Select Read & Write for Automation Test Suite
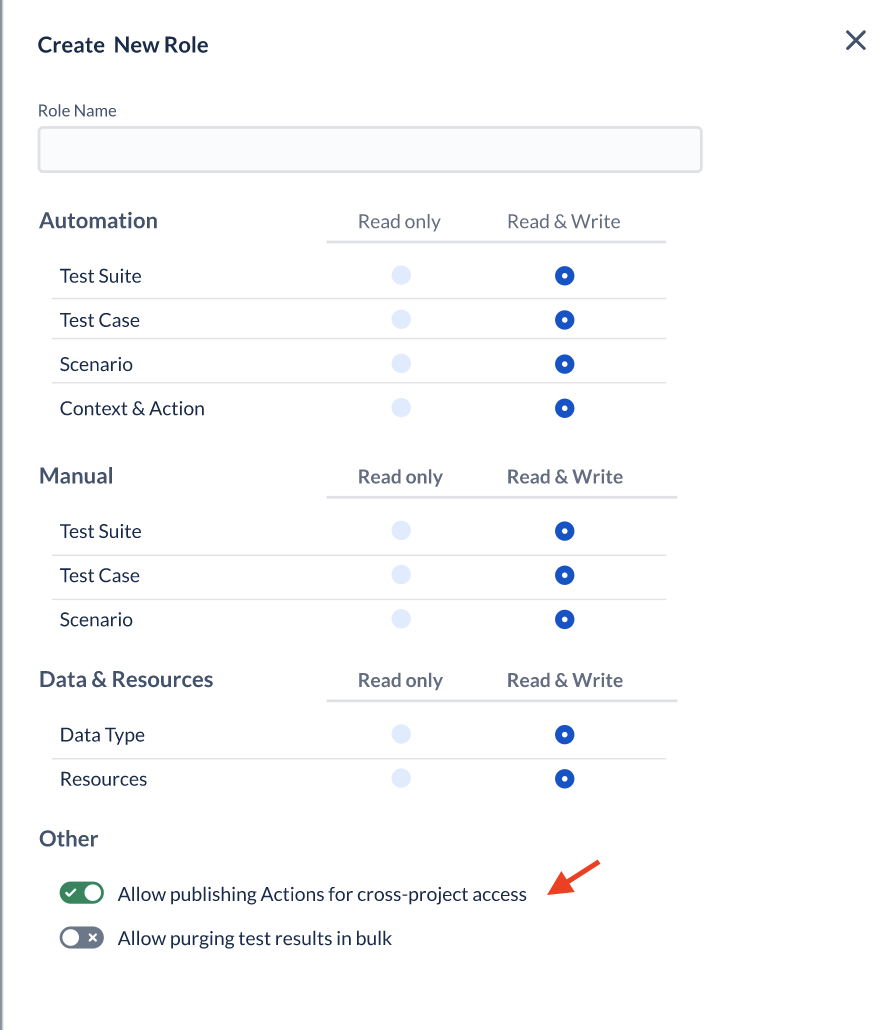This screenshot has width=882, height=1030. [x=564, y=276]
